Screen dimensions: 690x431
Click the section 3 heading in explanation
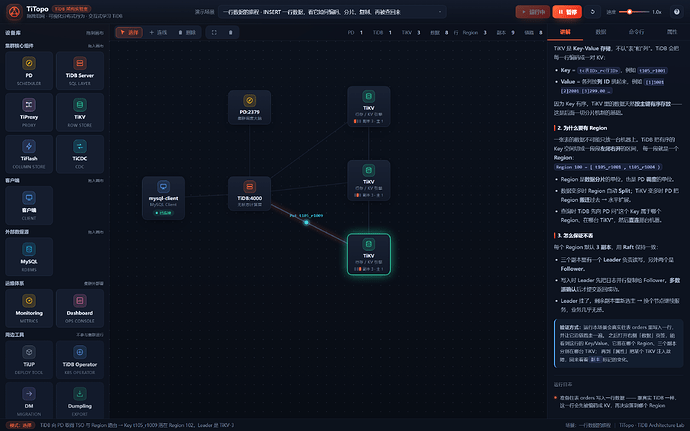tap(575, 236)
